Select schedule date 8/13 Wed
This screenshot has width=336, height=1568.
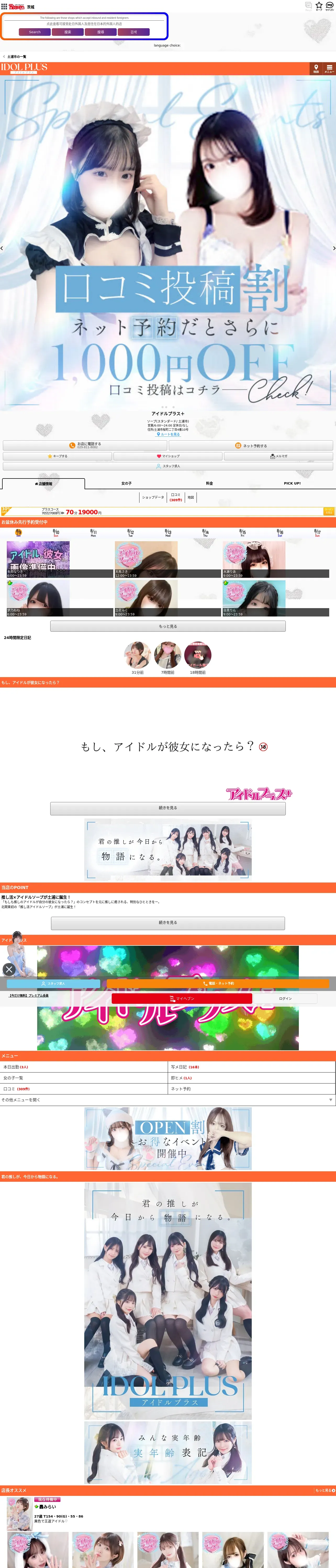point(168,533)
